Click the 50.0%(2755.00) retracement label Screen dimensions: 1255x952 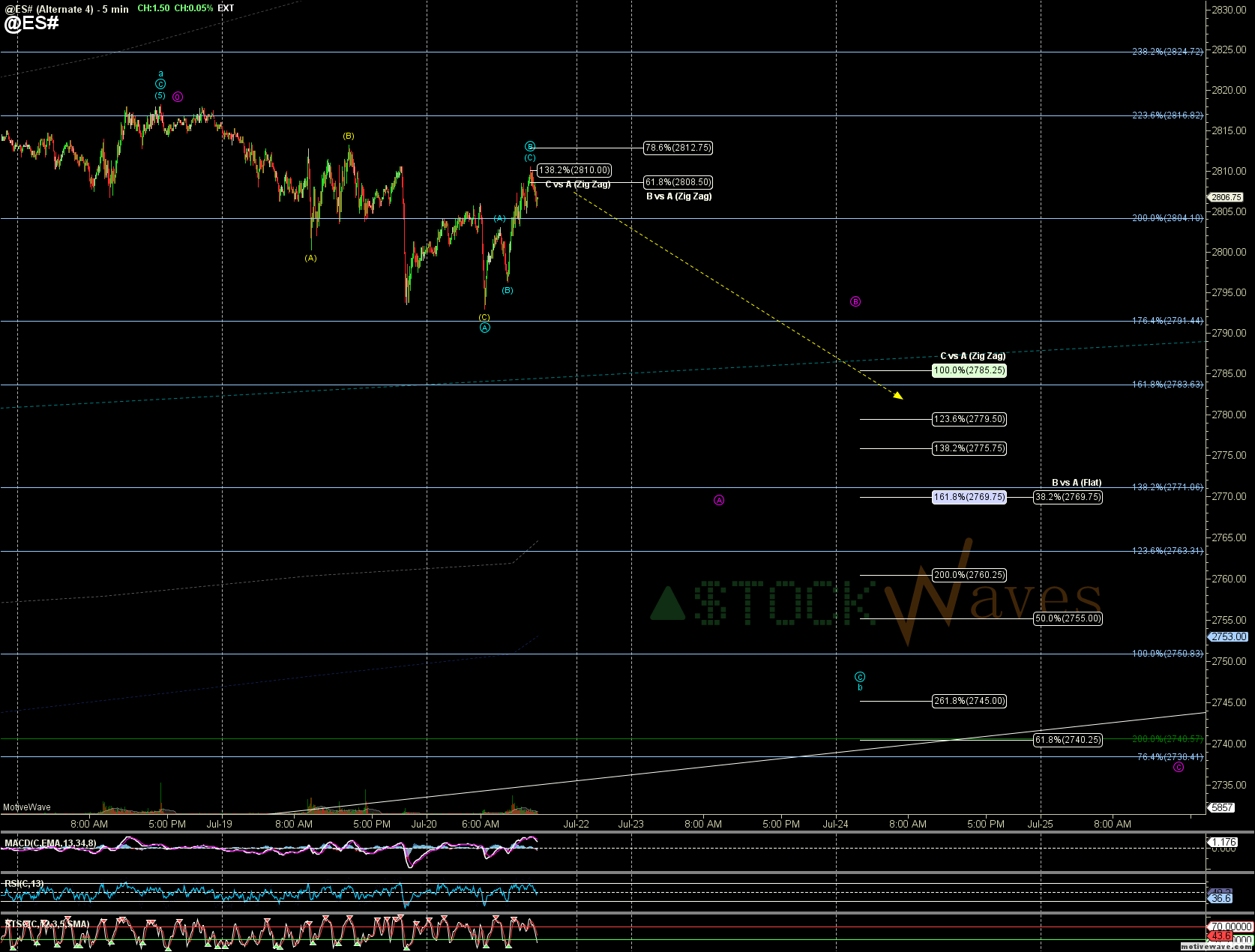tap(1068, 618)
